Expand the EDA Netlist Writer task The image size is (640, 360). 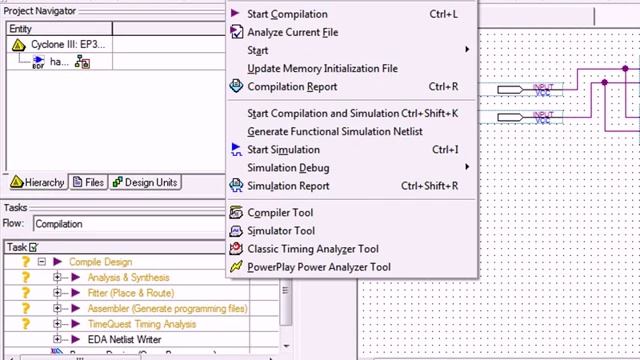[x=57, y=339]
